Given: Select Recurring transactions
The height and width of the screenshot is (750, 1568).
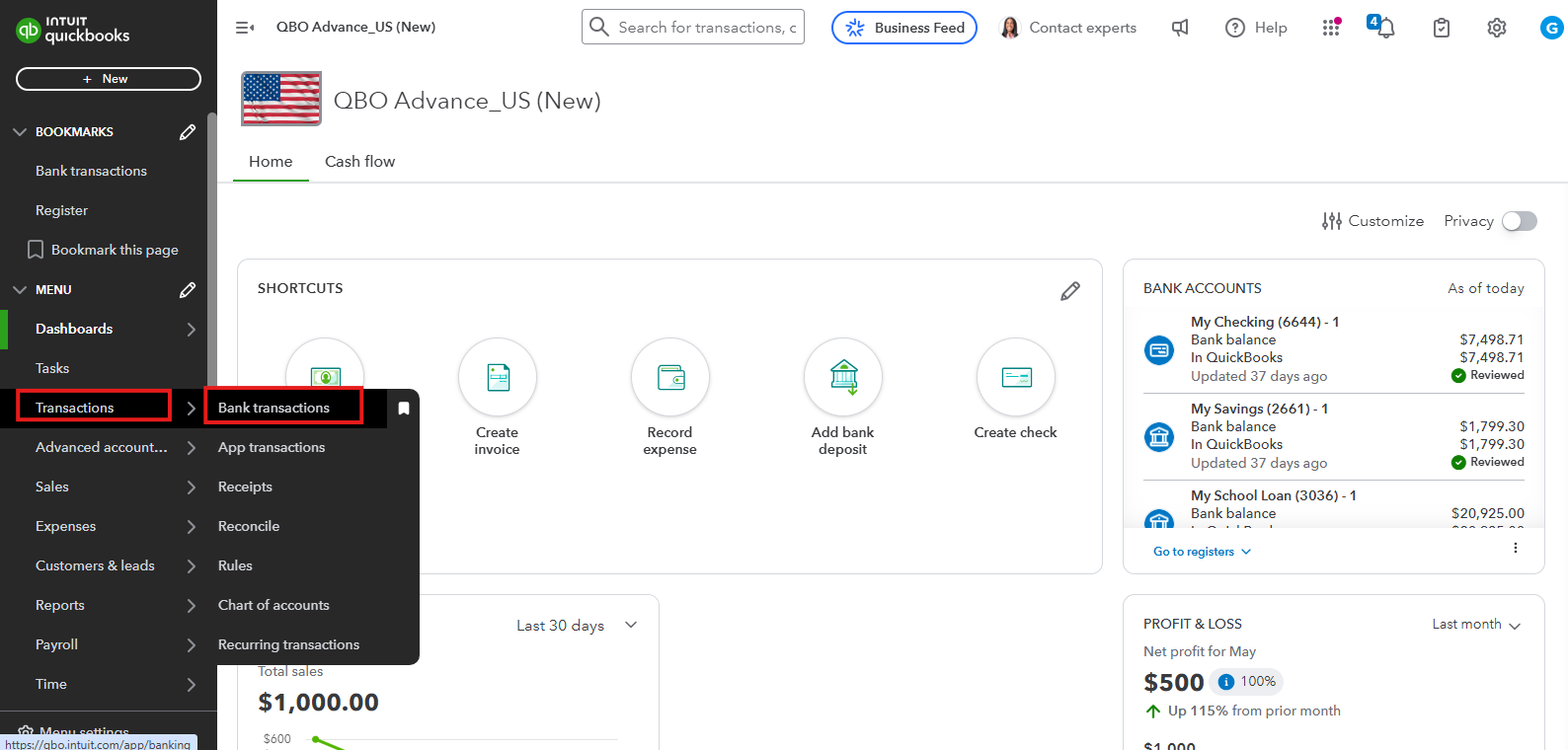Looking at the screenshot, I should tap(288, 644).
